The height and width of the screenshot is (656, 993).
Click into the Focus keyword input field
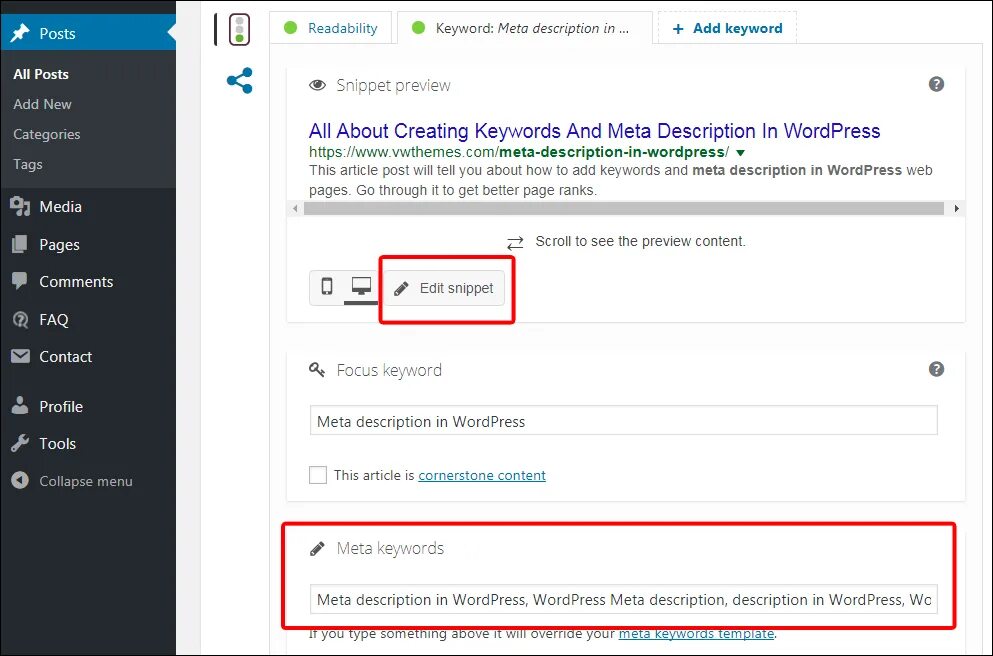(623, 420)
